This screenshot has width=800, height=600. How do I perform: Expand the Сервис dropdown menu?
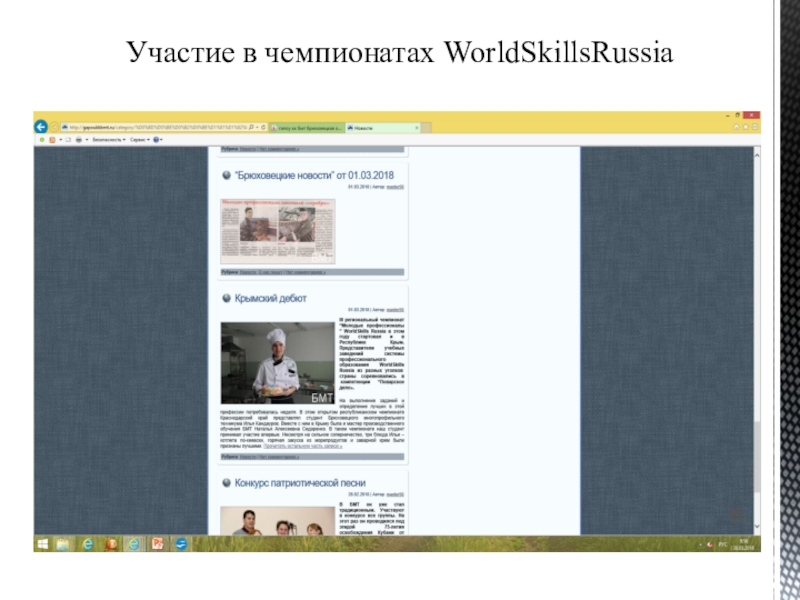tap(140, 140)
